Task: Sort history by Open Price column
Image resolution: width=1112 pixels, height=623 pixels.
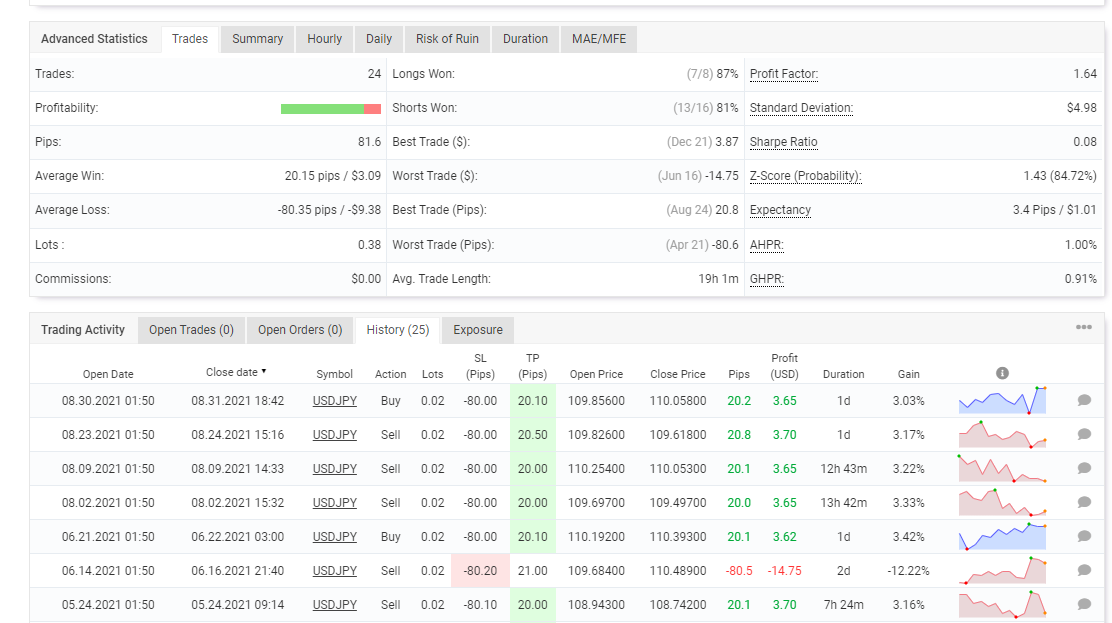Action: [x=596, y=374]
